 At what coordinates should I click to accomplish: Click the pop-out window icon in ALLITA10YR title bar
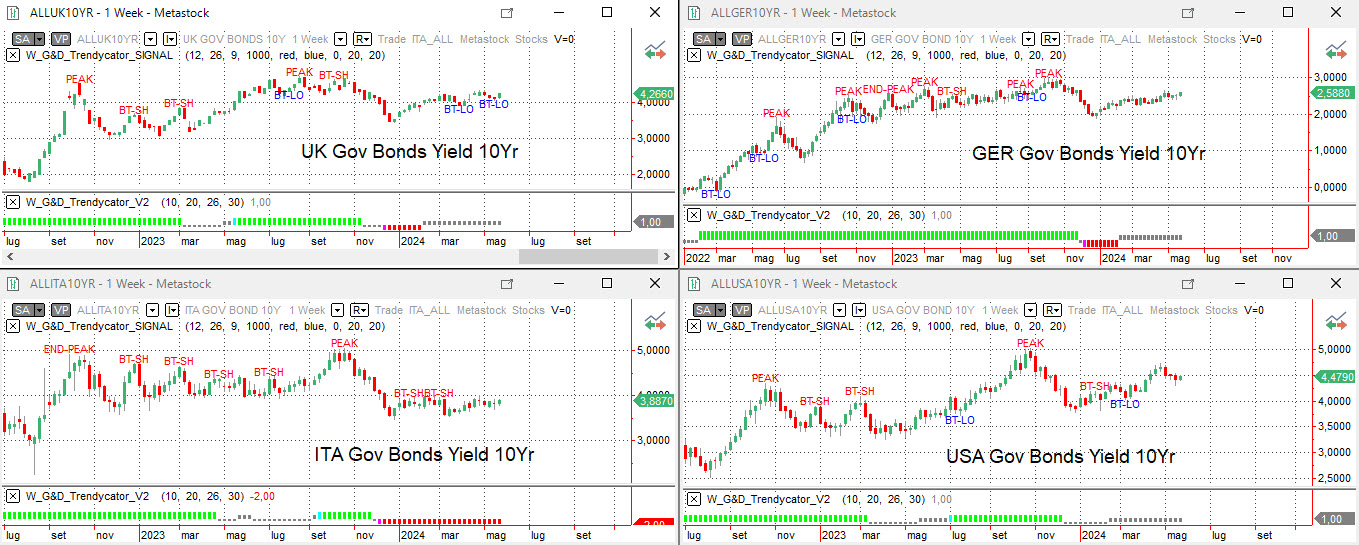tap(507, 284)
